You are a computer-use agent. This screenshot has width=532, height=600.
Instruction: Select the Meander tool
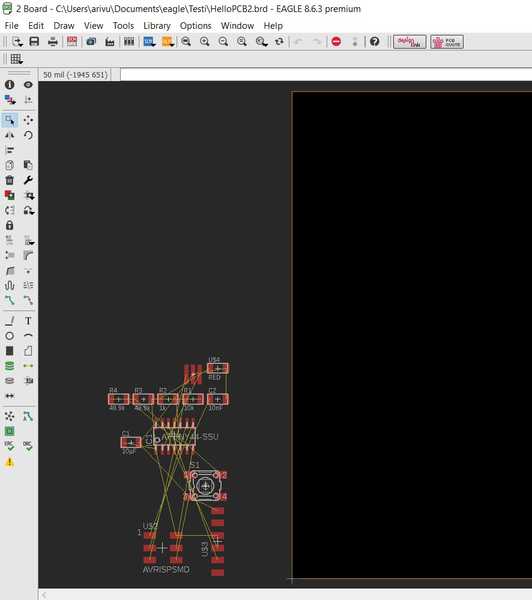tap(10, 285)
